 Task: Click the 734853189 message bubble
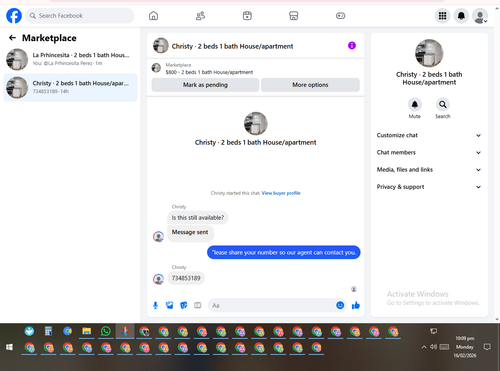(x=186, y=278)
